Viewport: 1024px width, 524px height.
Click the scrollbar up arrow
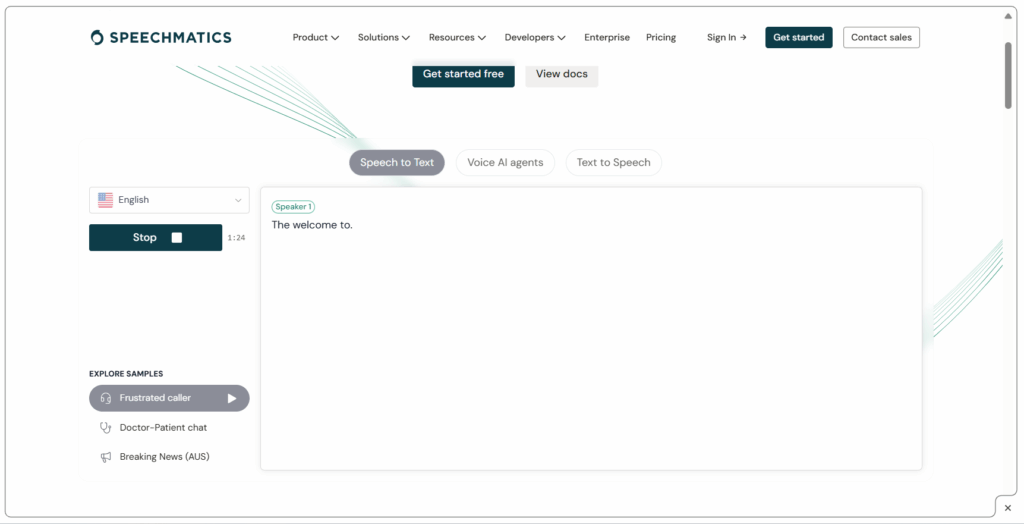pyautogui.click(x=1008, y=16)
